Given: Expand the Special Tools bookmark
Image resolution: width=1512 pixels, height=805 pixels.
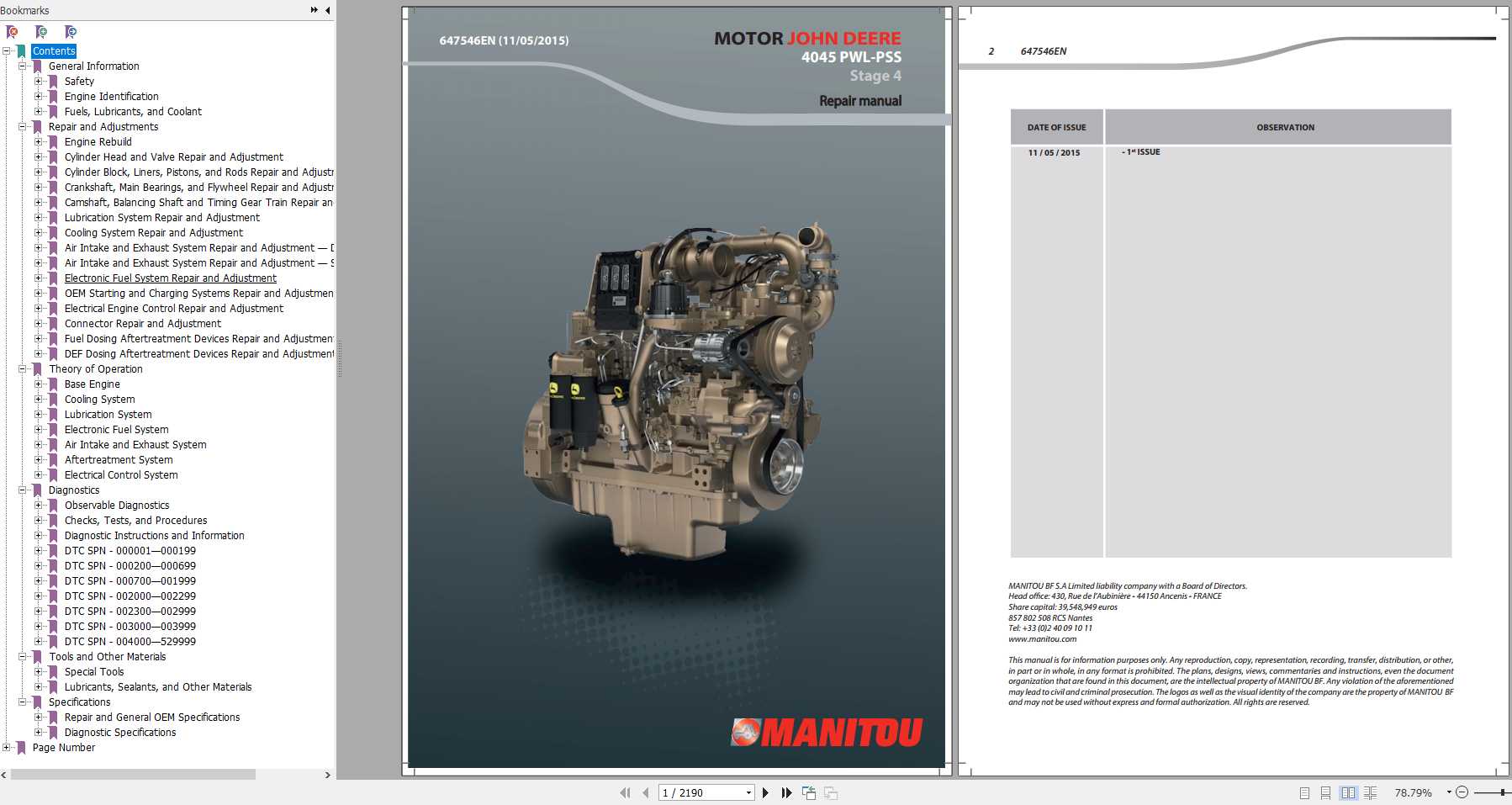Looking at the screenshot, I should click(x=38, y=672).
